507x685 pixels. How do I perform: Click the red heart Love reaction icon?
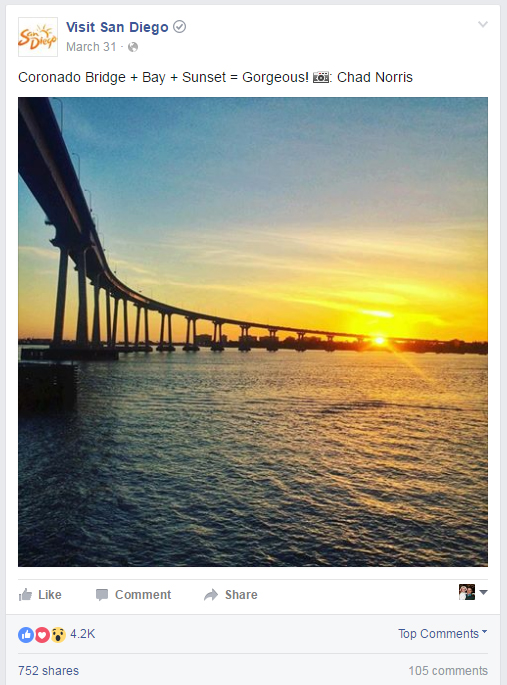click(x=42, y=634)
